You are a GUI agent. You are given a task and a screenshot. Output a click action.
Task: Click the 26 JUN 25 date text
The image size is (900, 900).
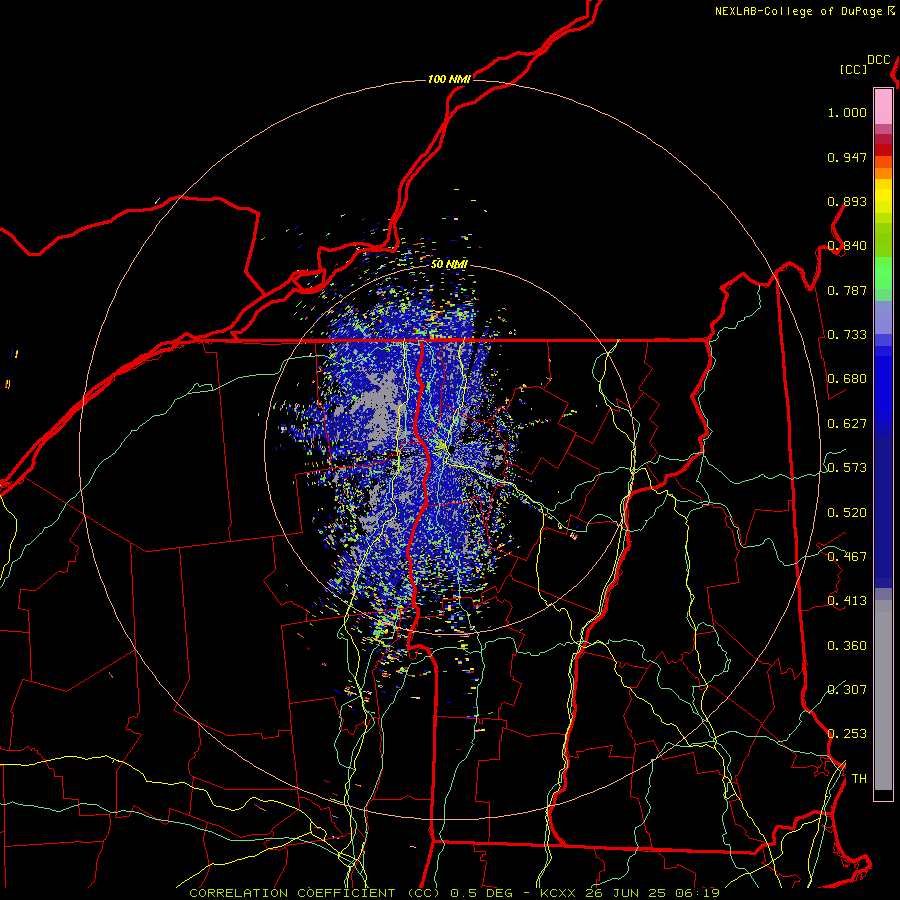(627, 893)
